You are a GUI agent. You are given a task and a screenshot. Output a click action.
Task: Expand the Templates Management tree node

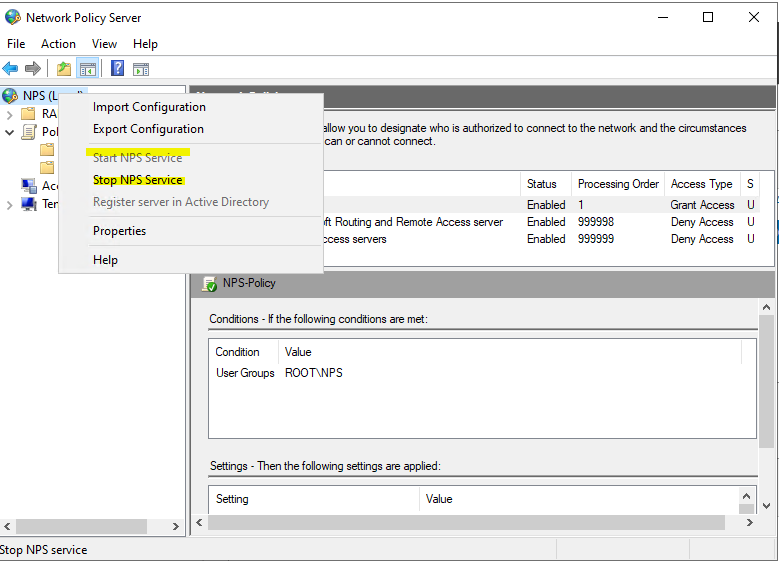10,204
